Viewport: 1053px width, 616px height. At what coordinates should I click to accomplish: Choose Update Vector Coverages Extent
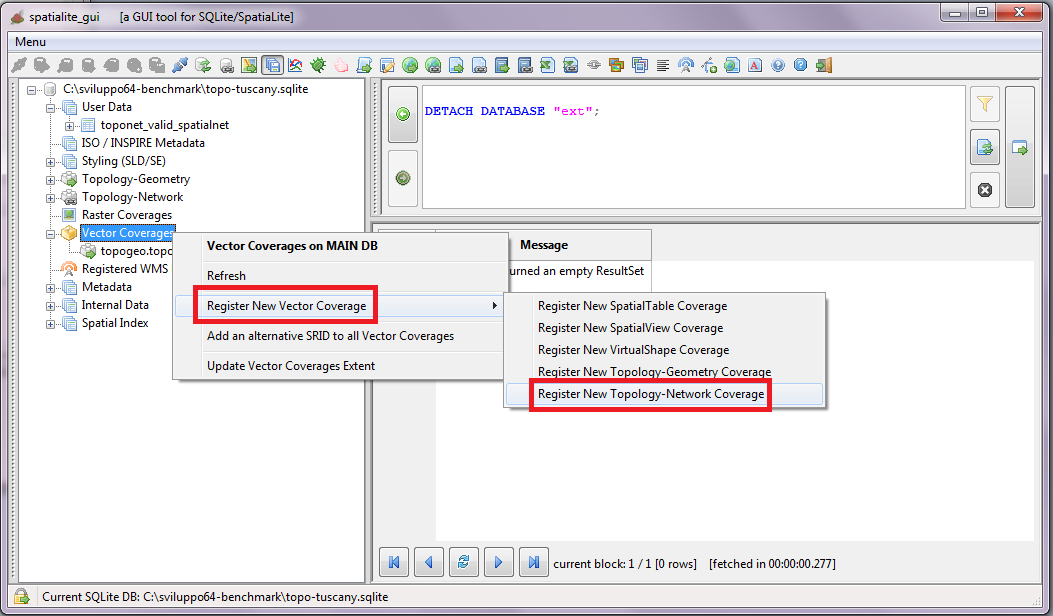tap(339, 366)
